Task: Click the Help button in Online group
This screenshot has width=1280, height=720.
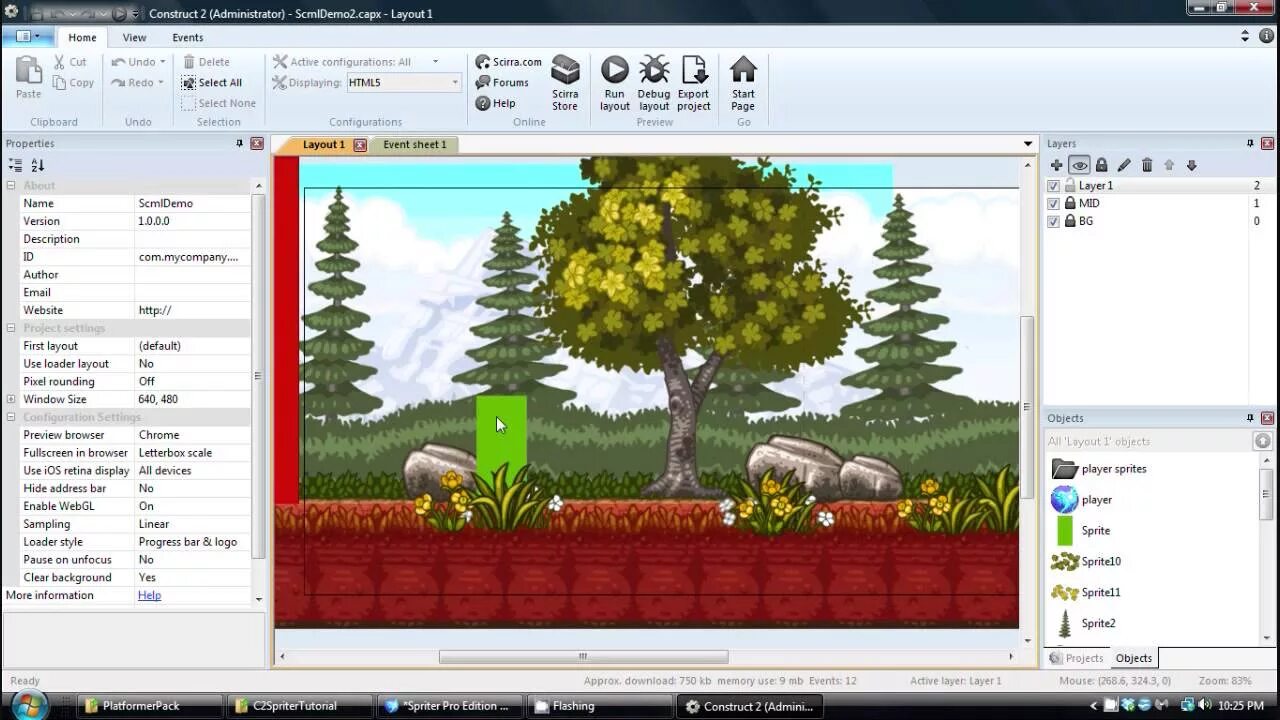Action: tap(496, 103)
